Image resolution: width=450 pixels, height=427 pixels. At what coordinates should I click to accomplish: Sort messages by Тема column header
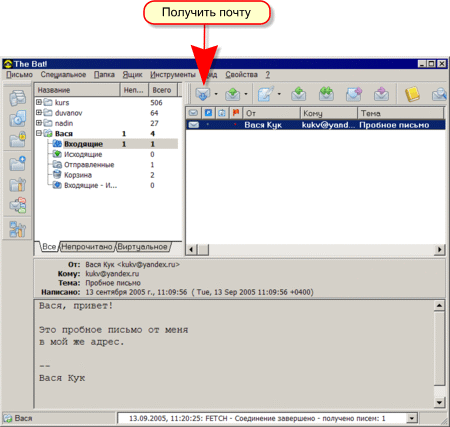tap(401, 113)
